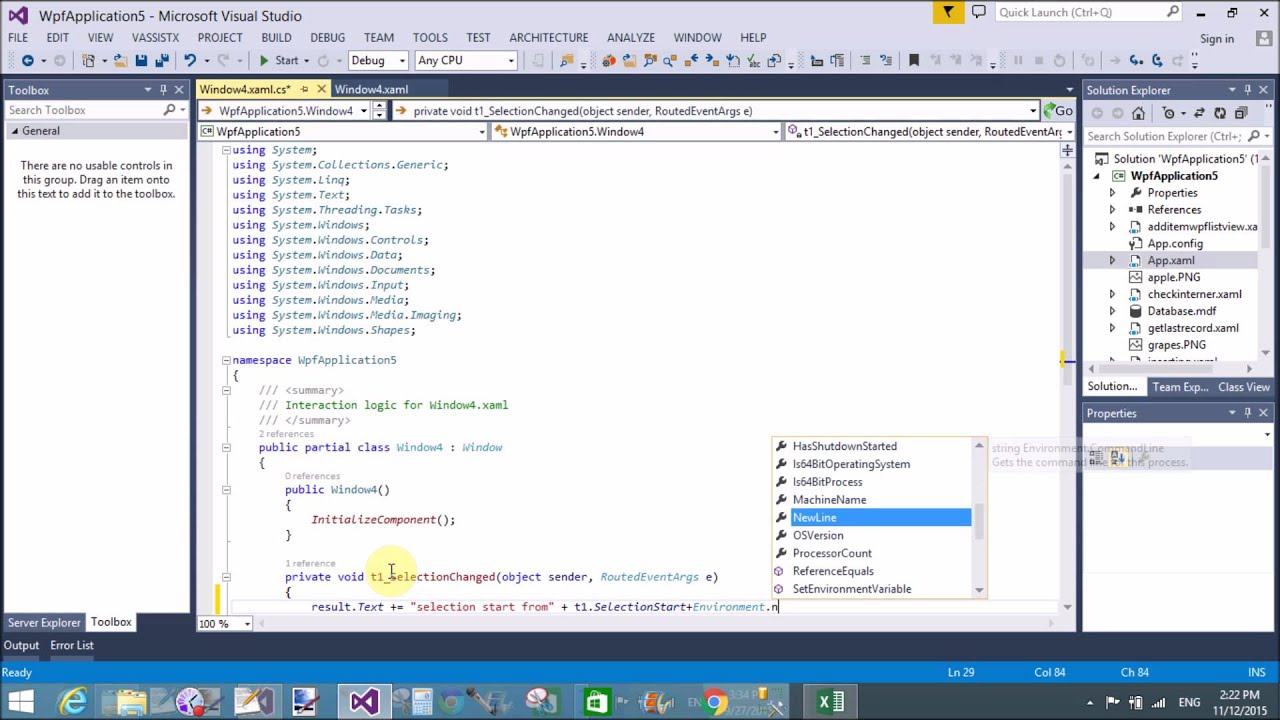This screenshot has width=1280, height=720.
Task: Click the Undo toolbar icon
Action: 189,61
